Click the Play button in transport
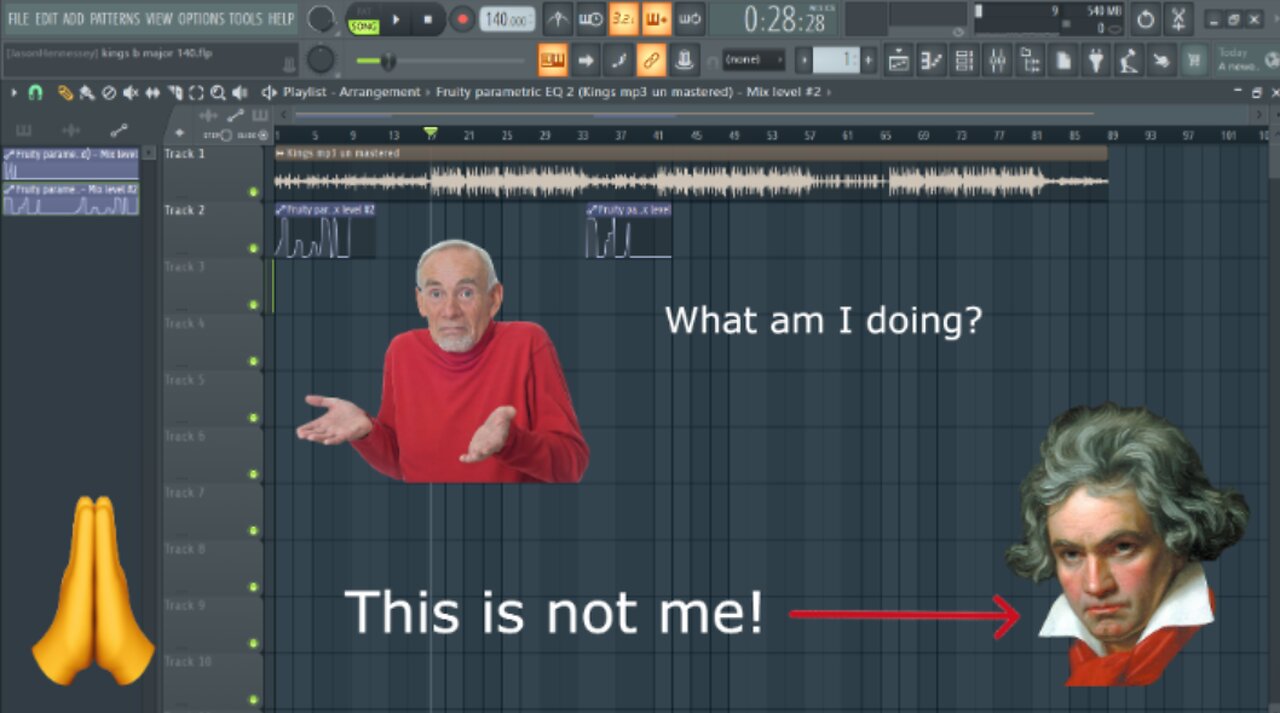Image resolution: width=1280 pixels, height=713 pixels. coord(395,19)
